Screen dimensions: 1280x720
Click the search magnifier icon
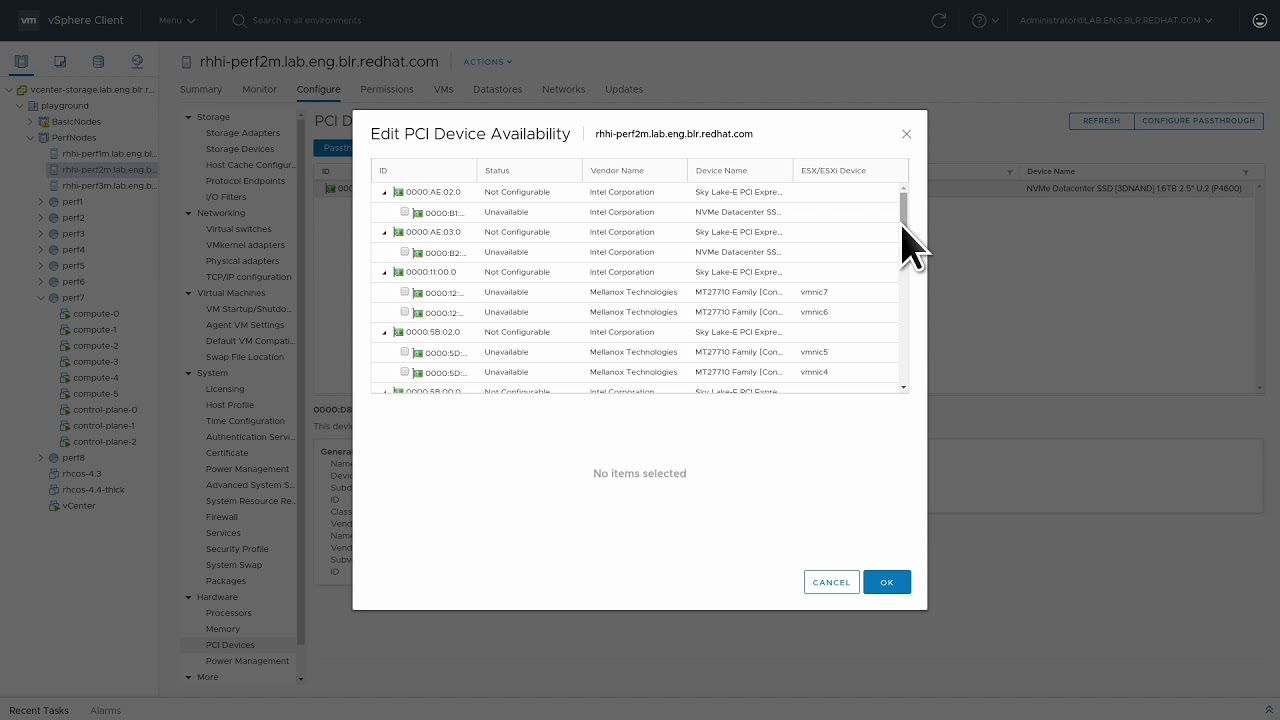[x=239, y=20]
